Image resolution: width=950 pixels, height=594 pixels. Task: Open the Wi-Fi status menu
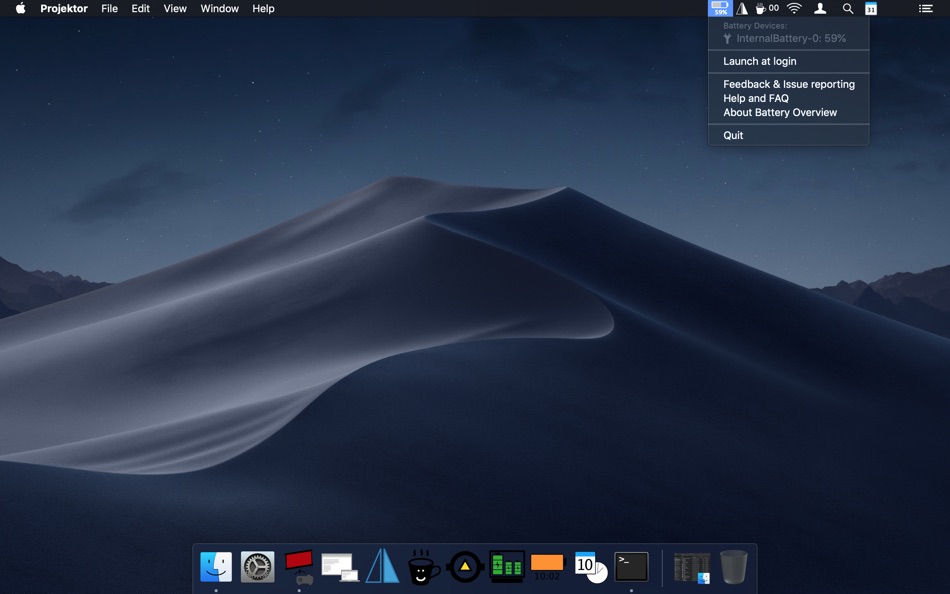pyautogui.click(x=794, y=8)
